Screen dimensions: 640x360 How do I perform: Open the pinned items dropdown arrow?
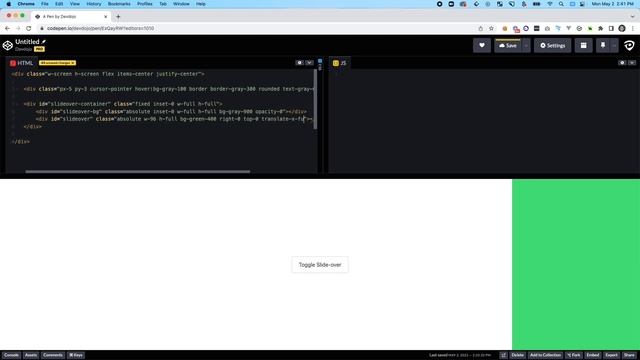(x=614, y=45)
